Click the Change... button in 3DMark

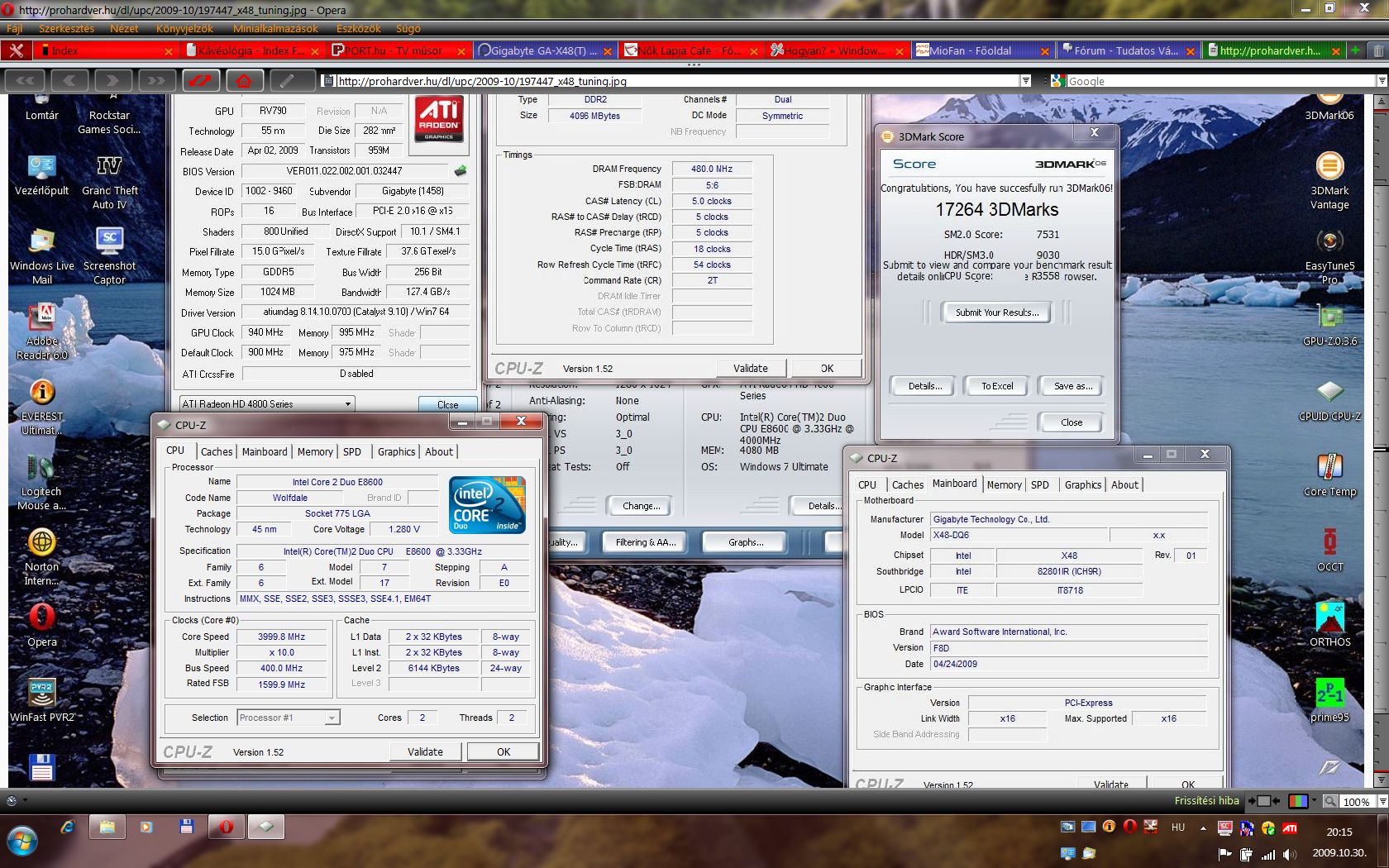click(x=642, y=506)
